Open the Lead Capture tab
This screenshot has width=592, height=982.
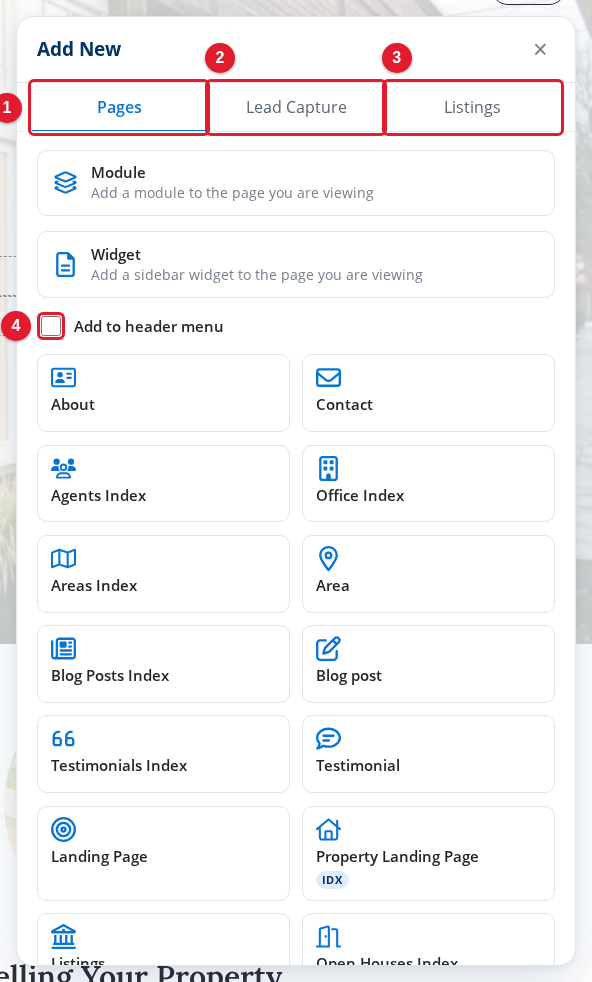pos(296,107)
